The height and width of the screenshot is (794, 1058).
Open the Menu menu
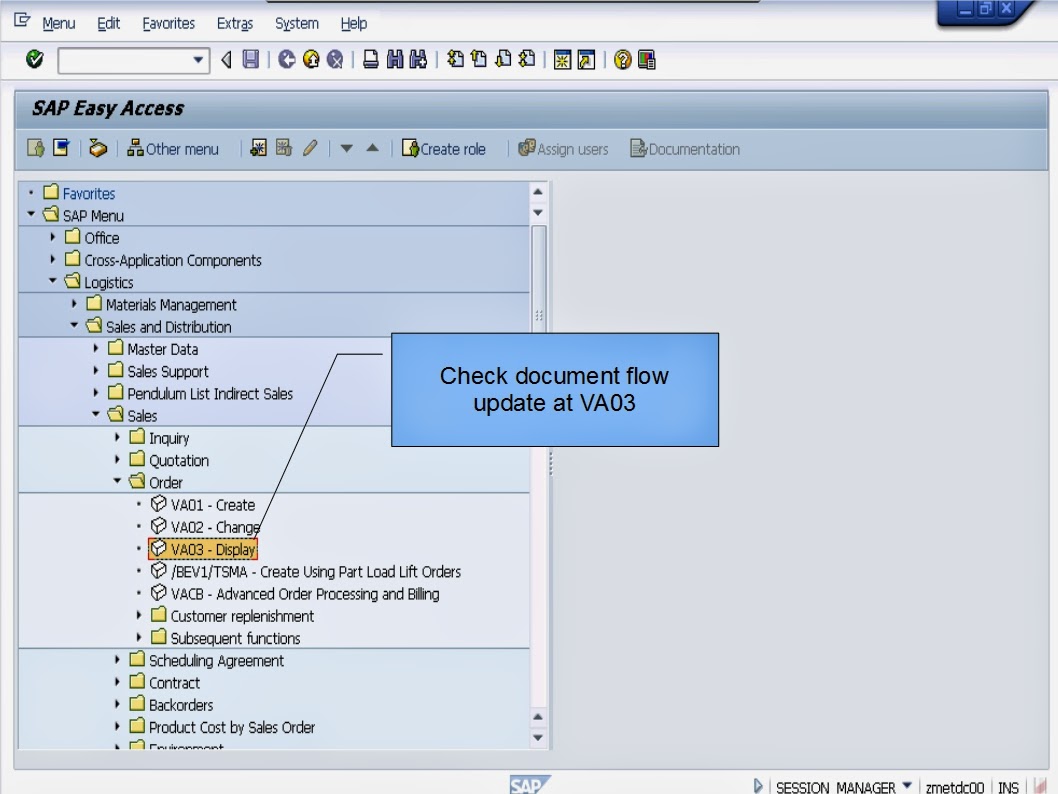(x=59, y=24)
